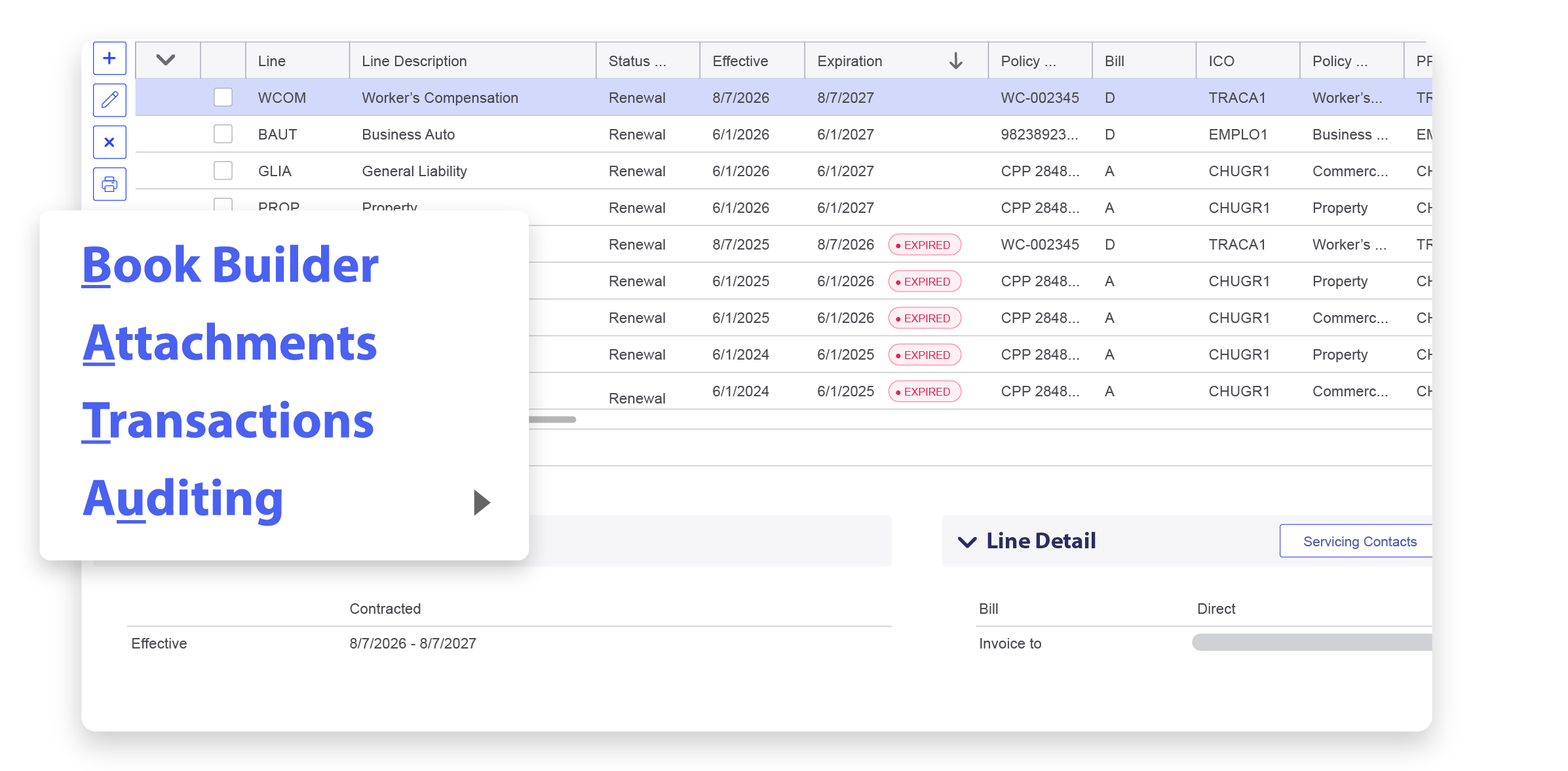Click the plus icon to add a line
The height and width of the screenshot is (771, 1568).
[109, 58]
